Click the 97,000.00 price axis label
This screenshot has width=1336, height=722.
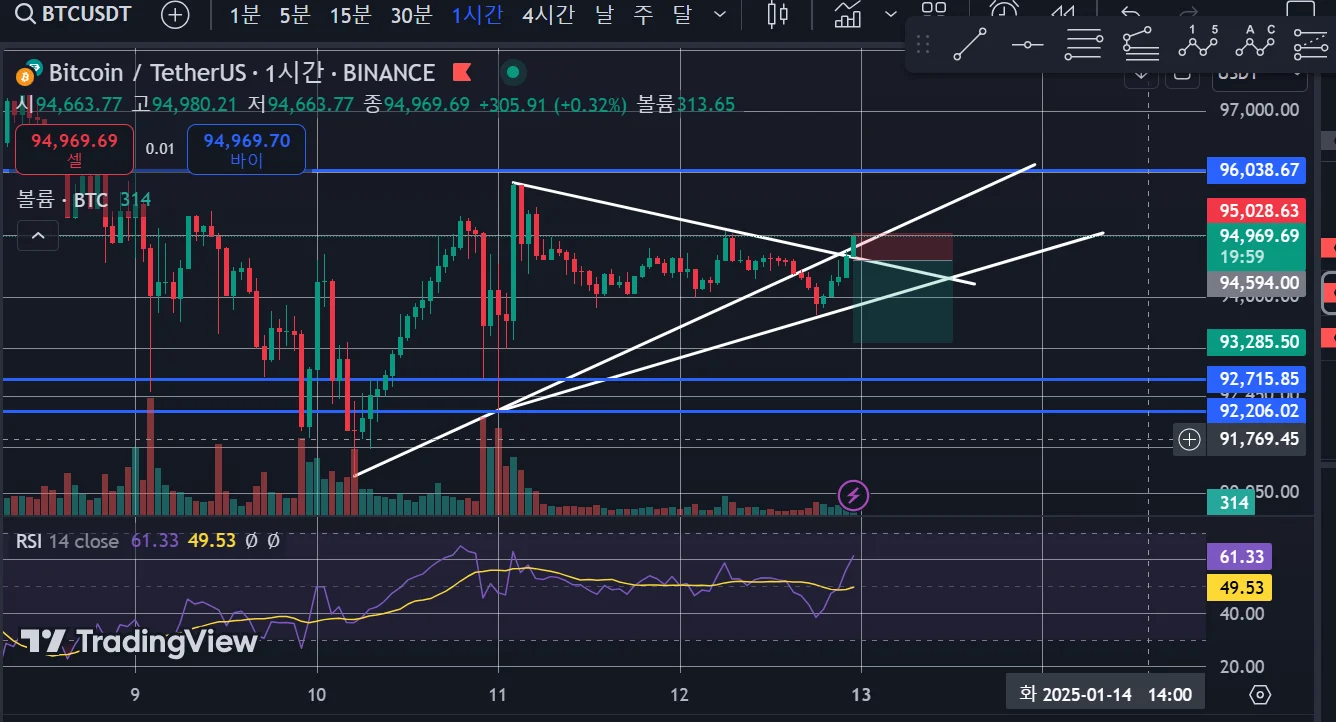(1259, 110)
